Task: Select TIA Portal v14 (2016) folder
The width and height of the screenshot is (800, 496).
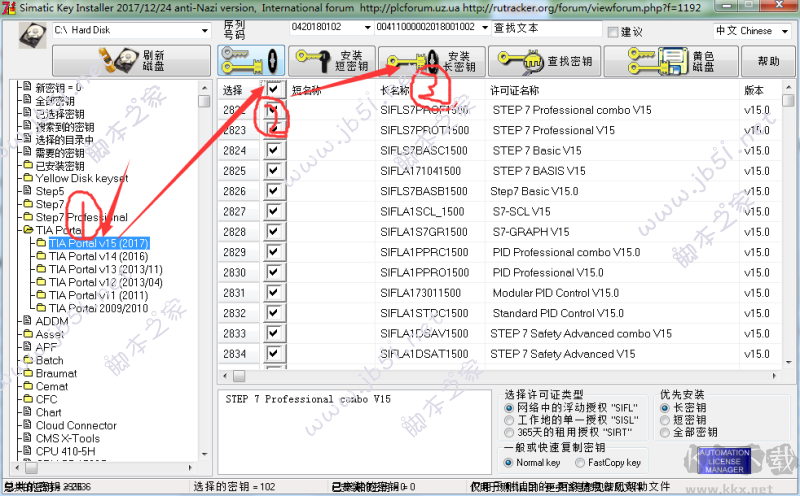Action: [x=98, y=256]
